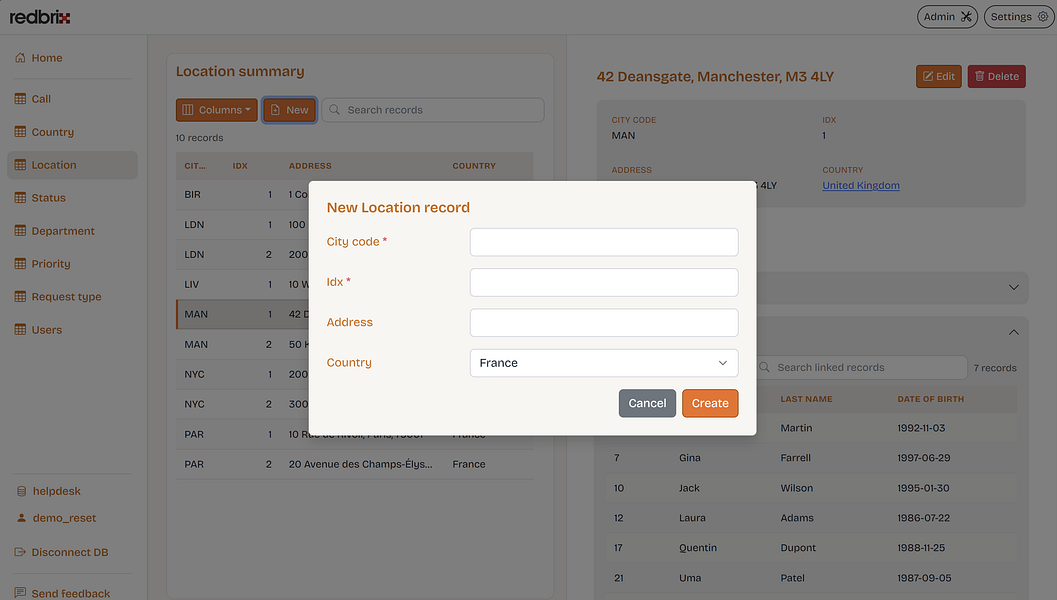
Task: Click the search magnifier icon in Search records
Action: pos(334,110)
